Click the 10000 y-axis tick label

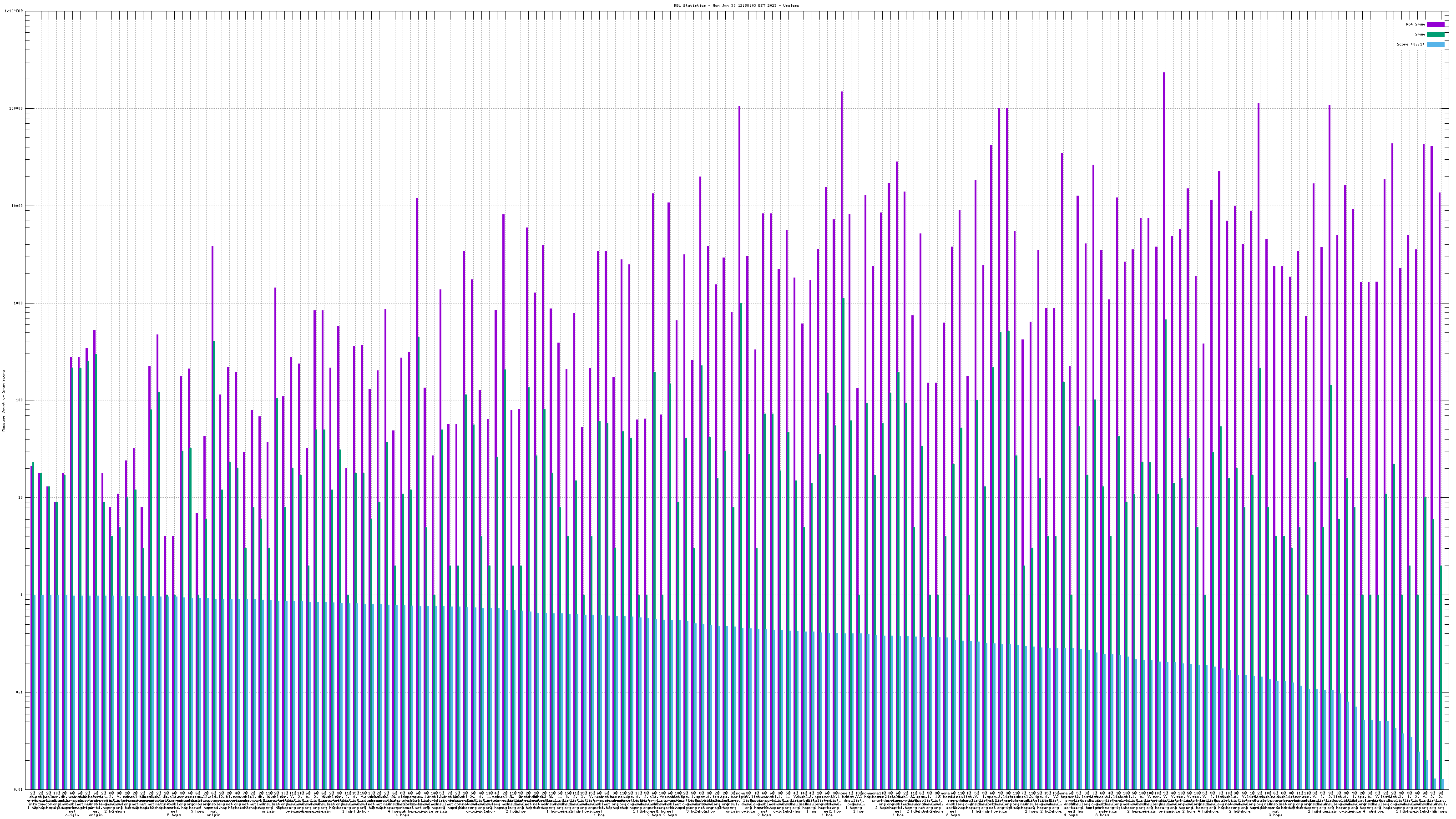(17, 206)
